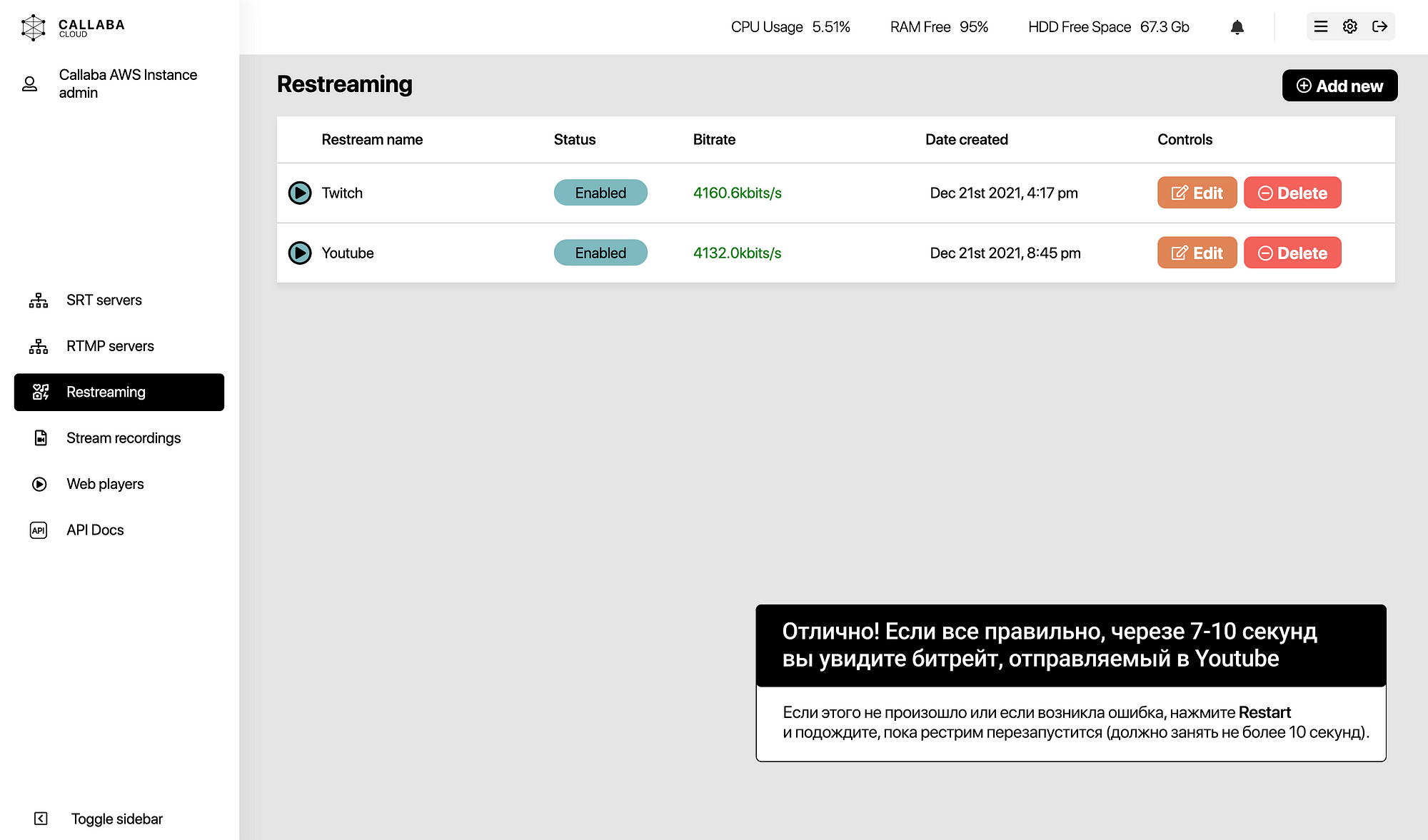Image resolution: width=1428 pixels, height=840 pixels.
Task: Edit the Twitch restream
Action: pyautogui.click(x=1197, y=193)
